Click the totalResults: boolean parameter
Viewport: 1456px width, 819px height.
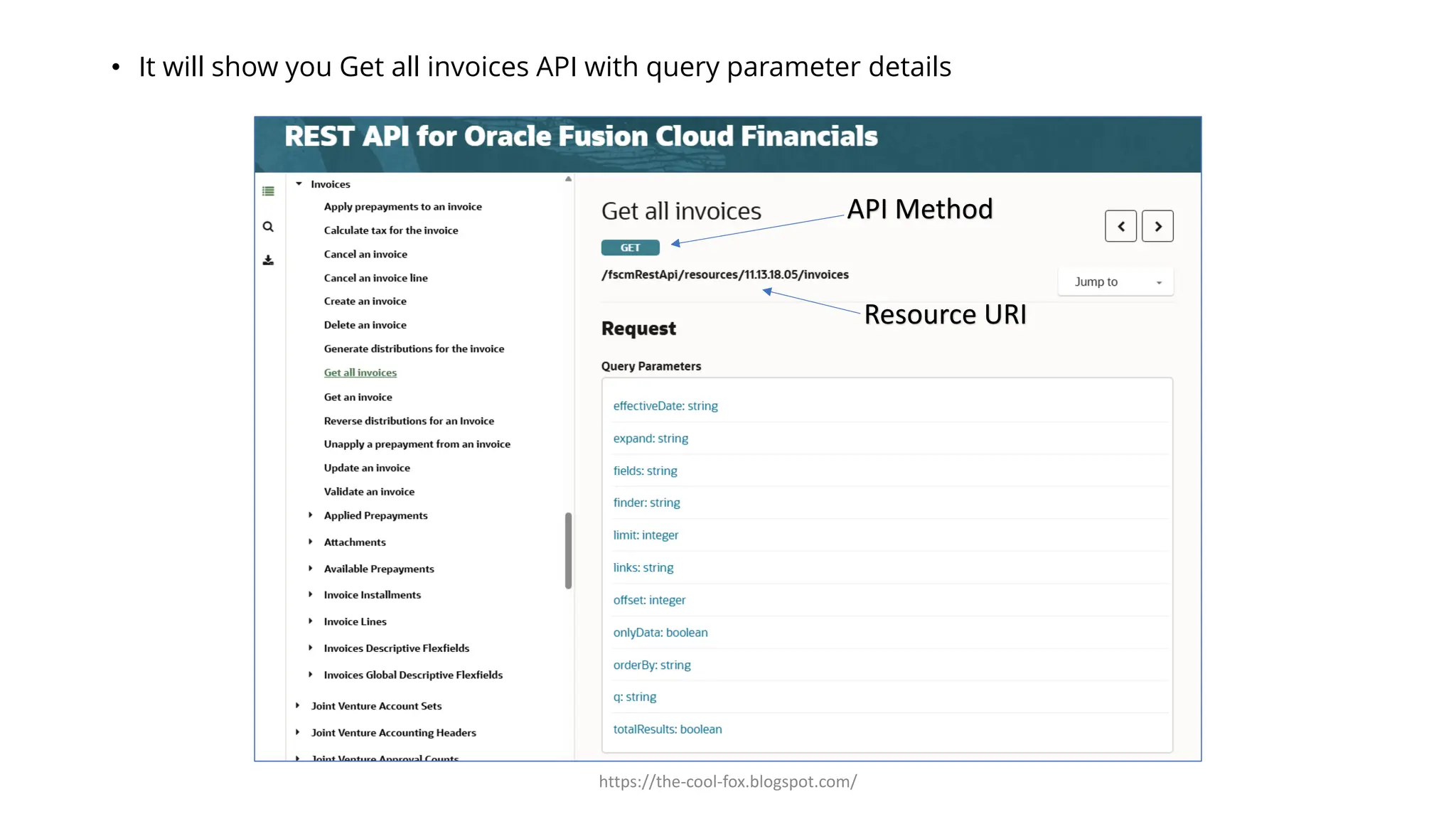coord(667,729)
